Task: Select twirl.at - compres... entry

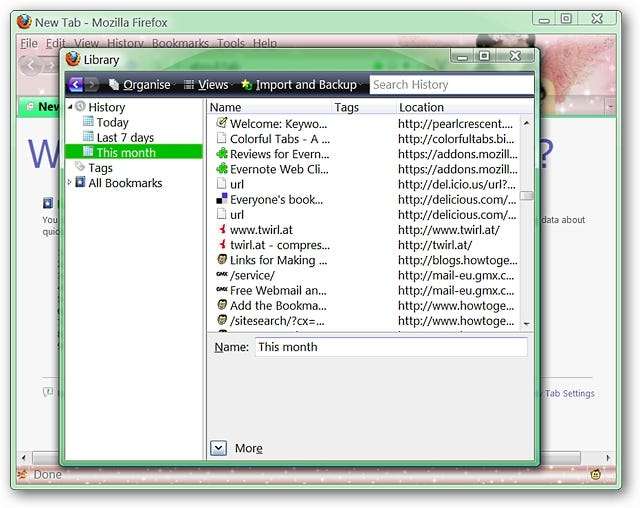Action: (x=280, y=245)
